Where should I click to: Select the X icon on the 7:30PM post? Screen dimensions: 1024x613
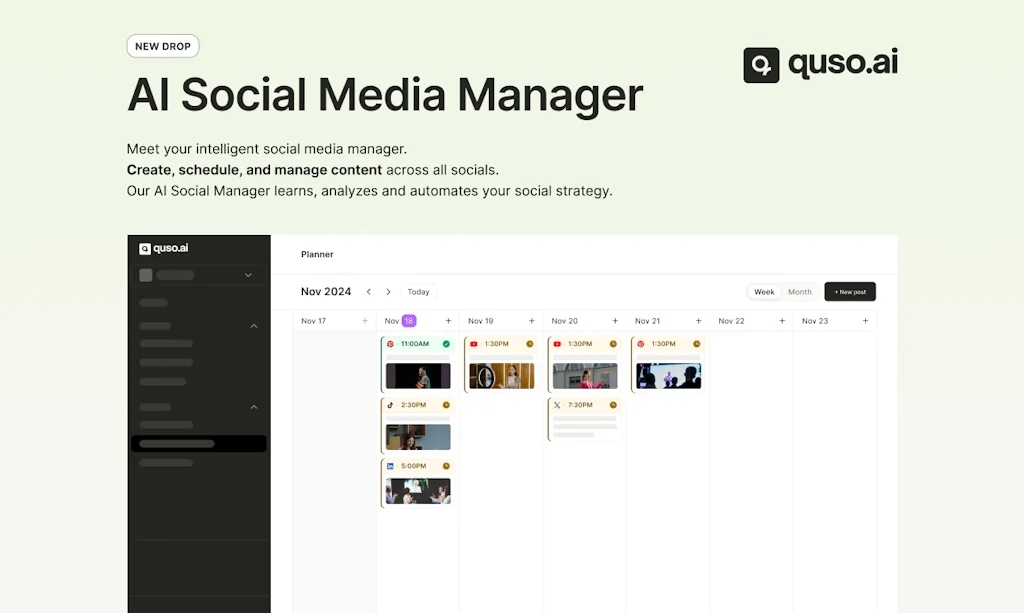556,405
